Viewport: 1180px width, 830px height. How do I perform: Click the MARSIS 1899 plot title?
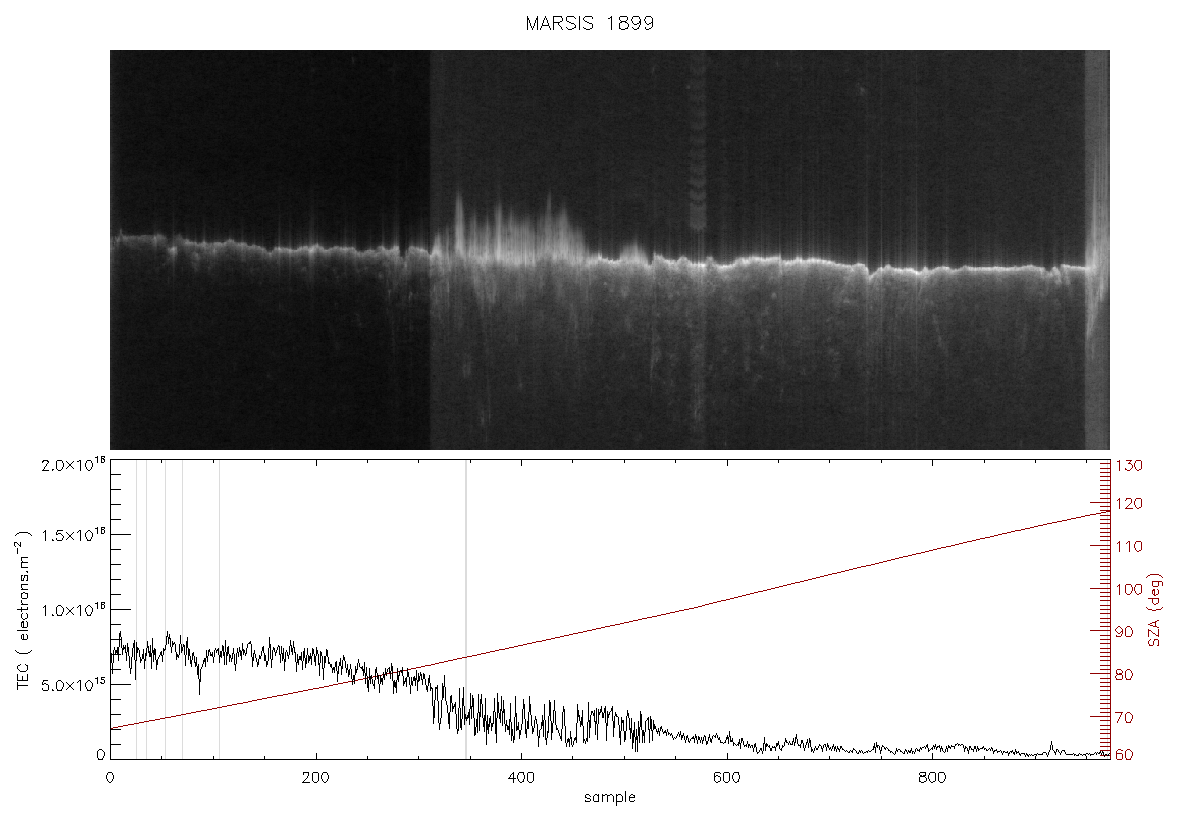(589, 23)
